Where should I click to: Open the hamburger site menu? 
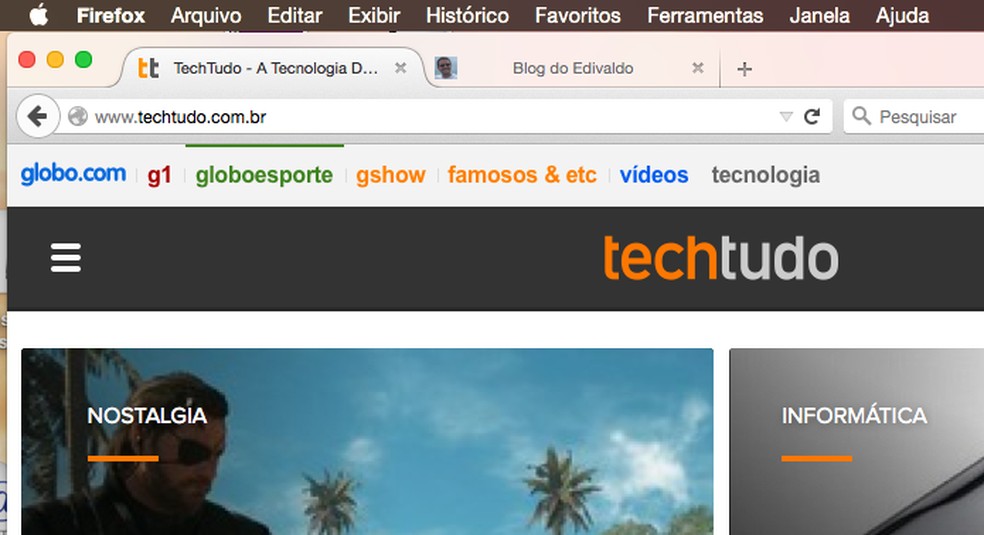click(x=66, y=257)
